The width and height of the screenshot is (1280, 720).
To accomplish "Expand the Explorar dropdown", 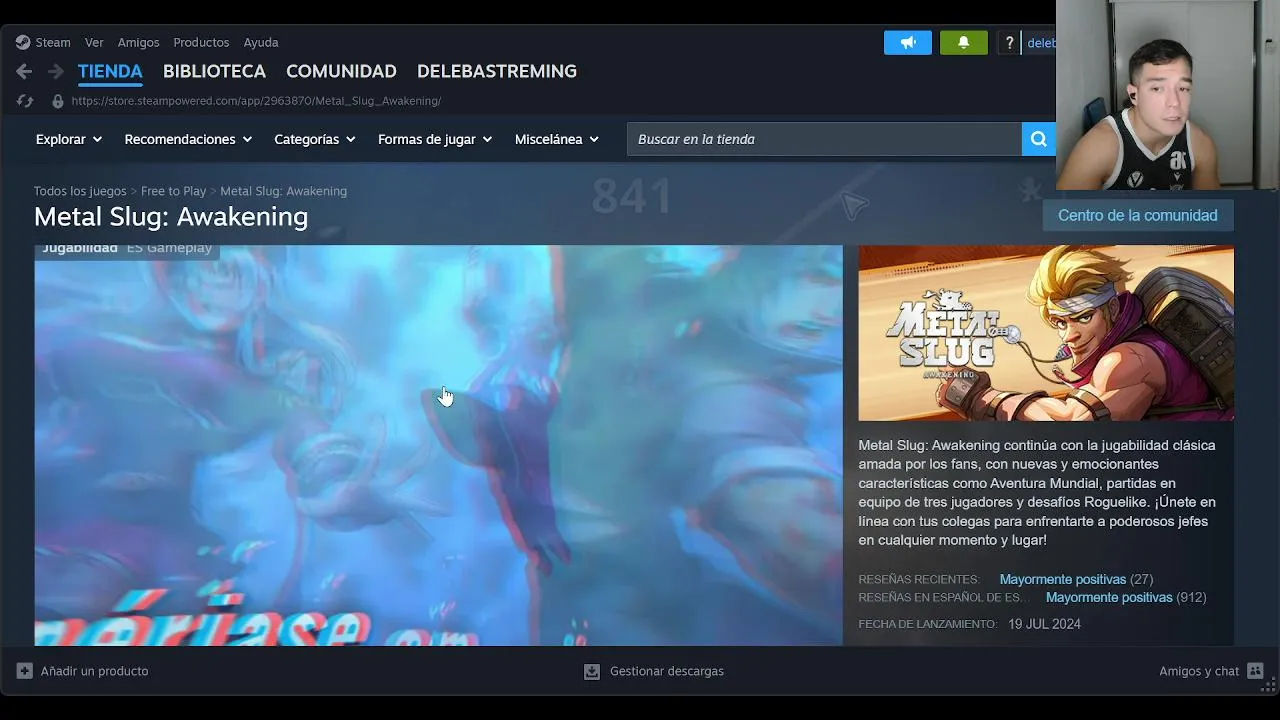I will pyautogui.click(x=69, y=139).
